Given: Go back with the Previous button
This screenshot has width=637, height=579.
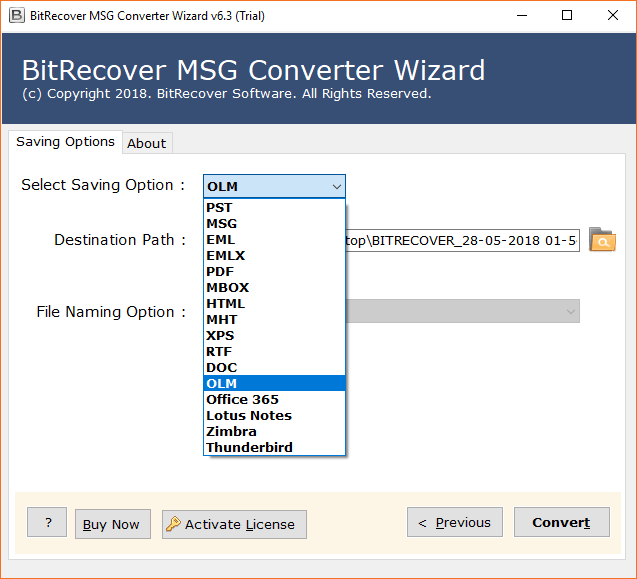Looking at the screenshot, I should point(455,522).
